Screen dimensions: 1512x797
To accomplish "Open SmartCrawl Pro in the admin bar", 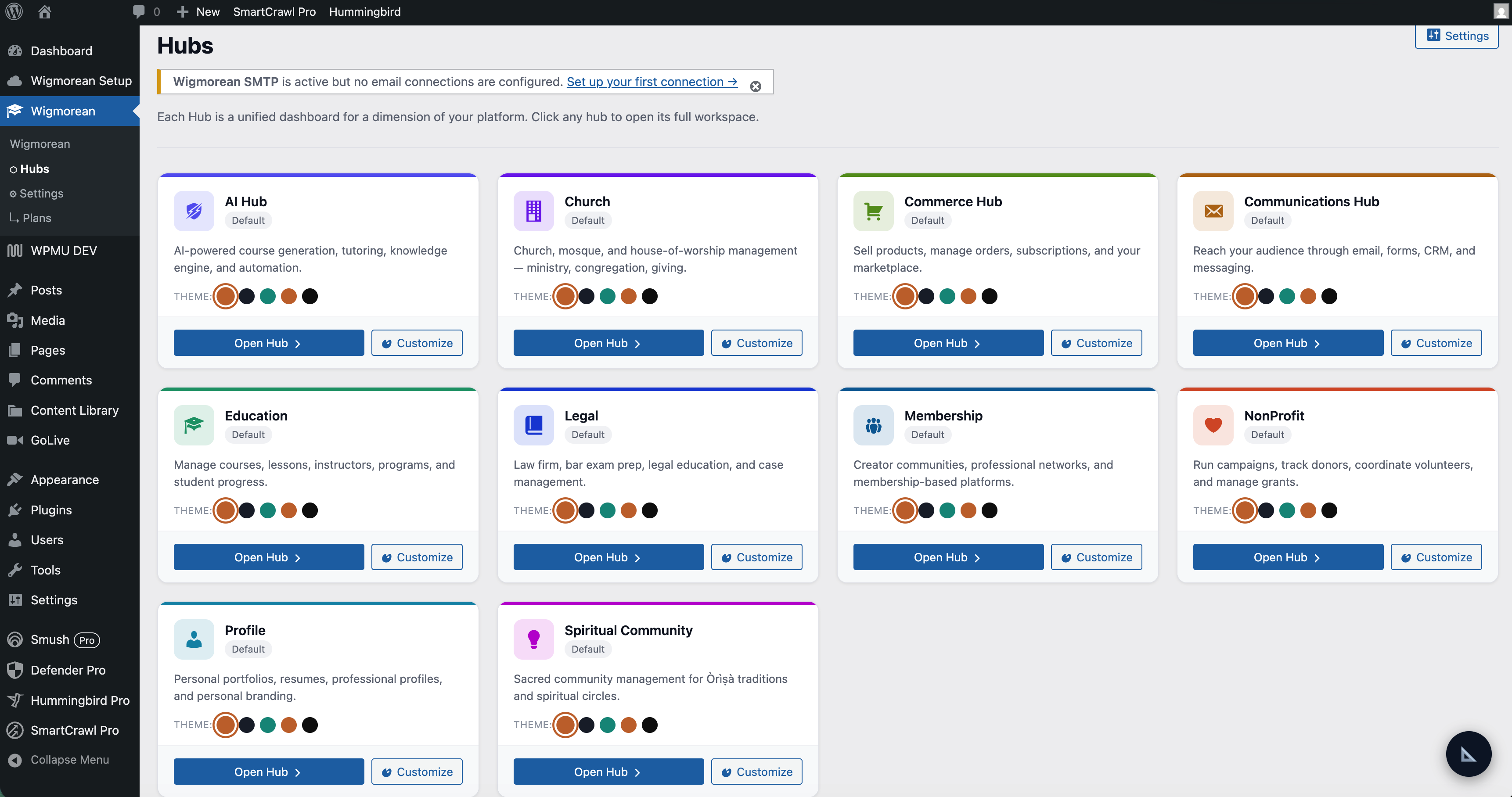I will coord(274,12).
